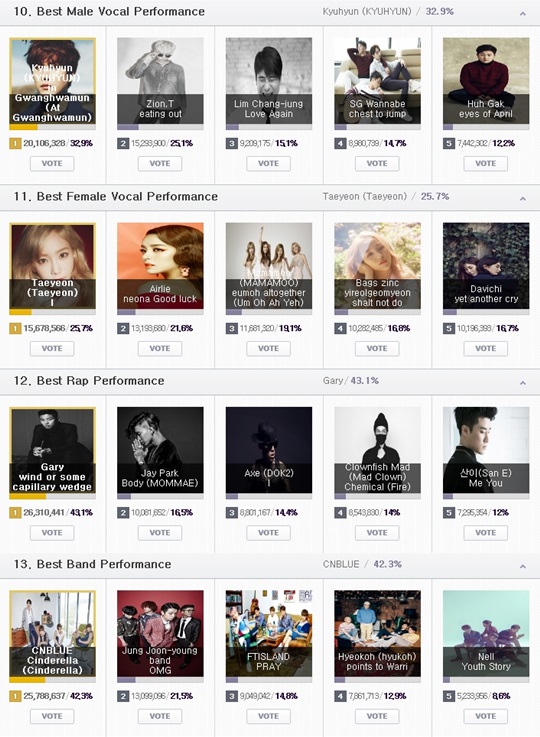Collapse the Best Rap Performance section
The height and width of the screenshot is (737, 540).
[x=523, y=383]
